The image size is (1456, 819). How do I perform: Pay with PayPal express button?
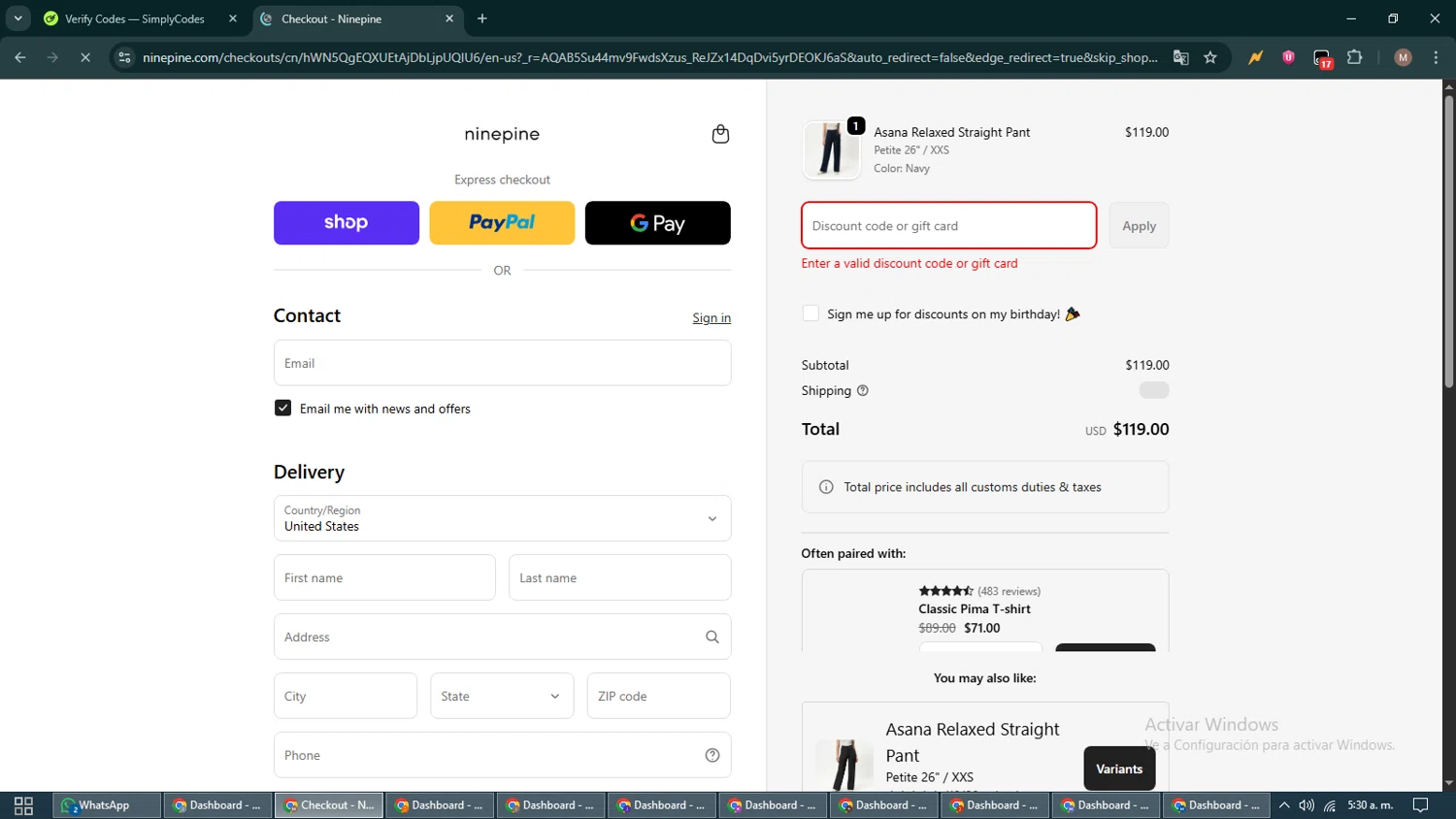click(x=502, y=222)
